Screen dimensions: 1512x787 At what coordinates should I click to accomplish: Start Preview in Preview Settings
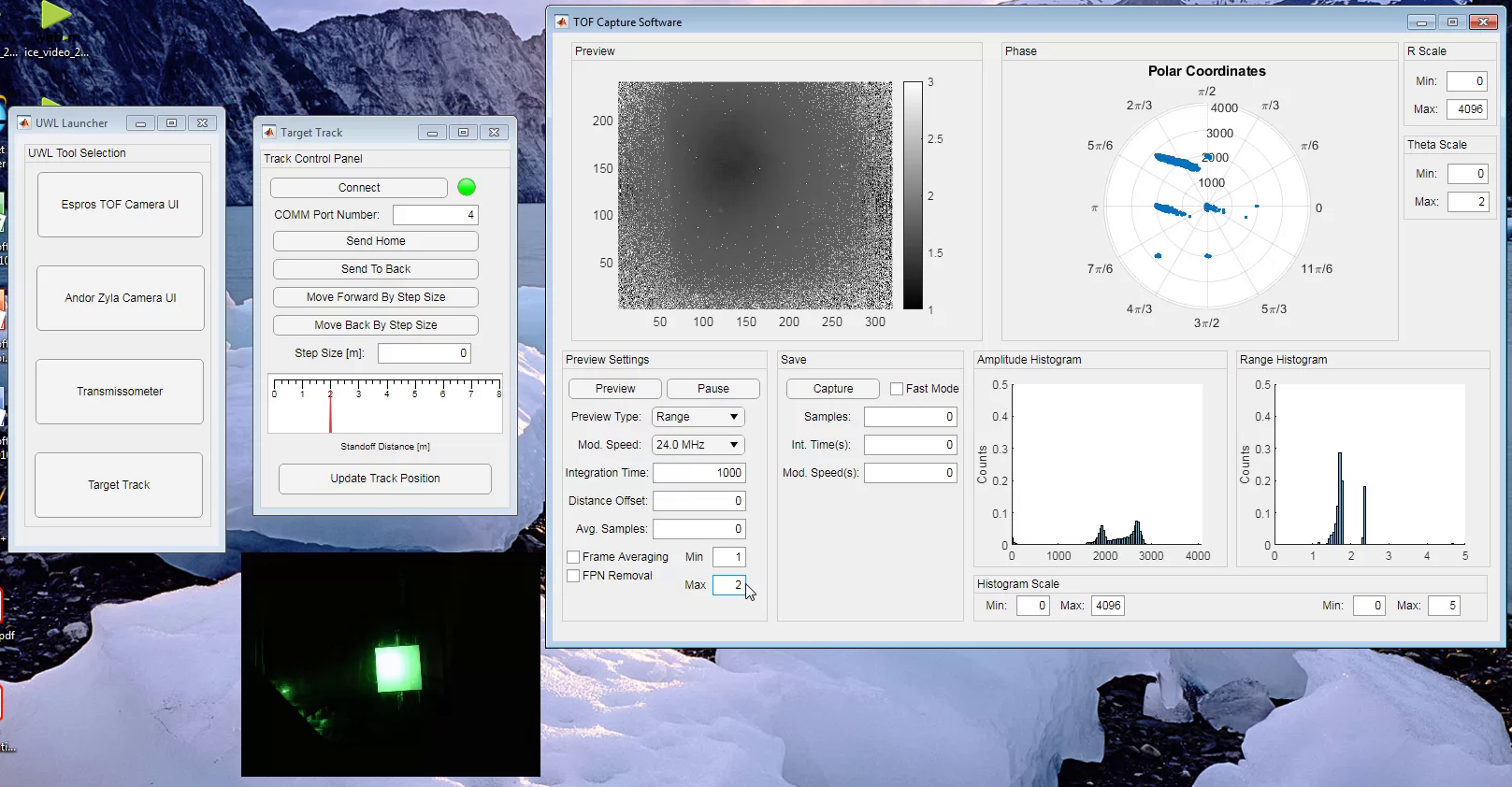[x=615, y=389]
